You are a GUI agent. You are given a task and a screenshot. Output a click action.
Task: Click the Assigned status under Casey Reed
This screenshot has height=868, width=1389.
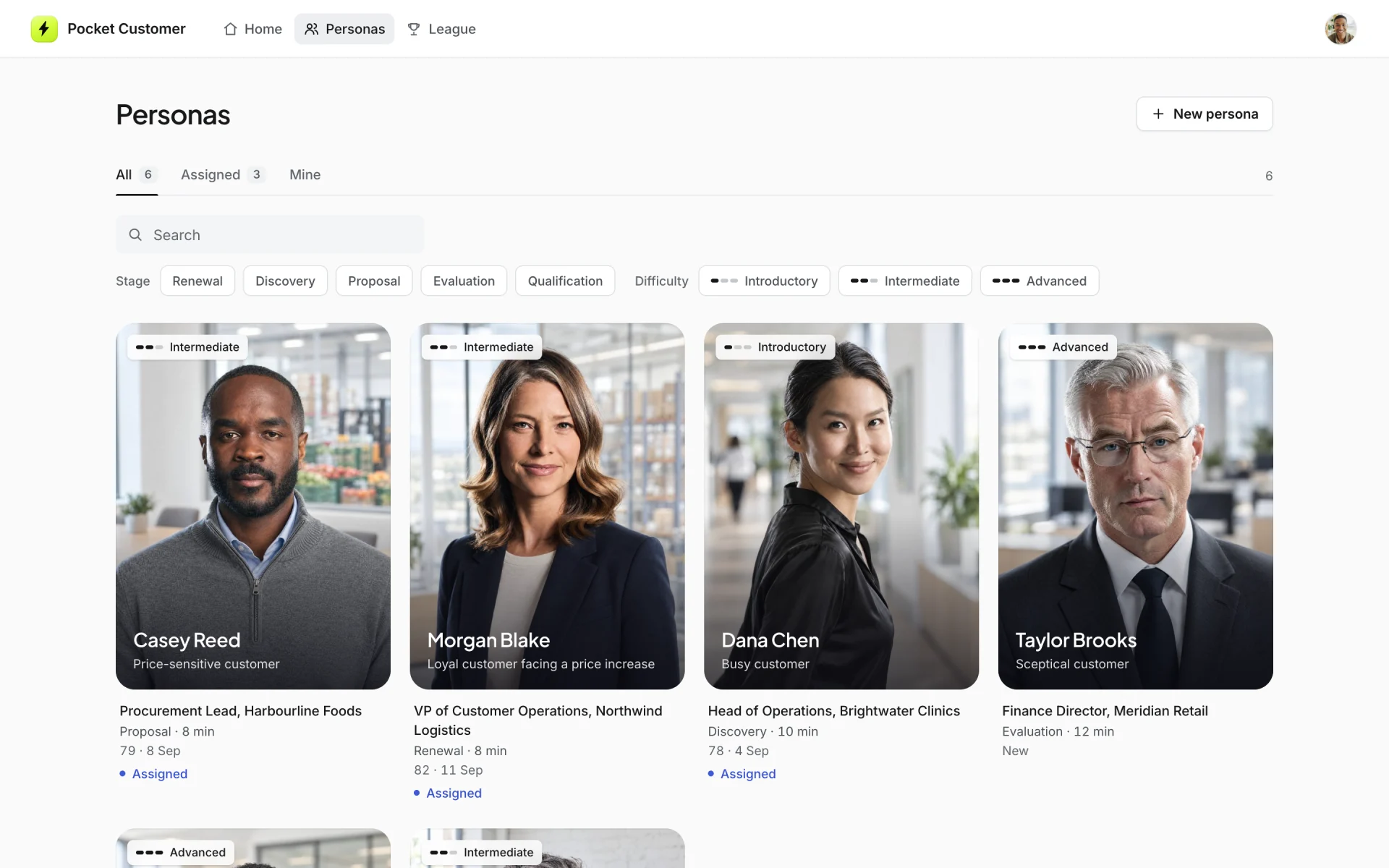(x=153, y=774)
